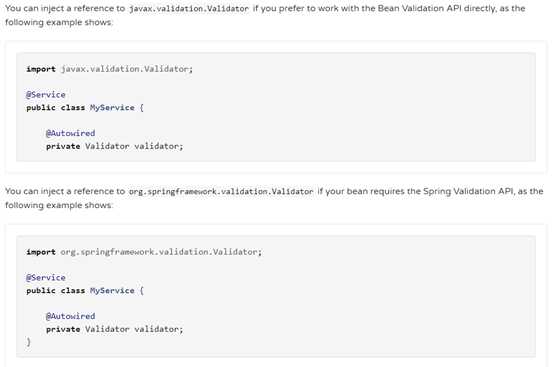Click the line 'import javax.validation.Validator;'
The image size is (554, 367).
coord(110,69)
